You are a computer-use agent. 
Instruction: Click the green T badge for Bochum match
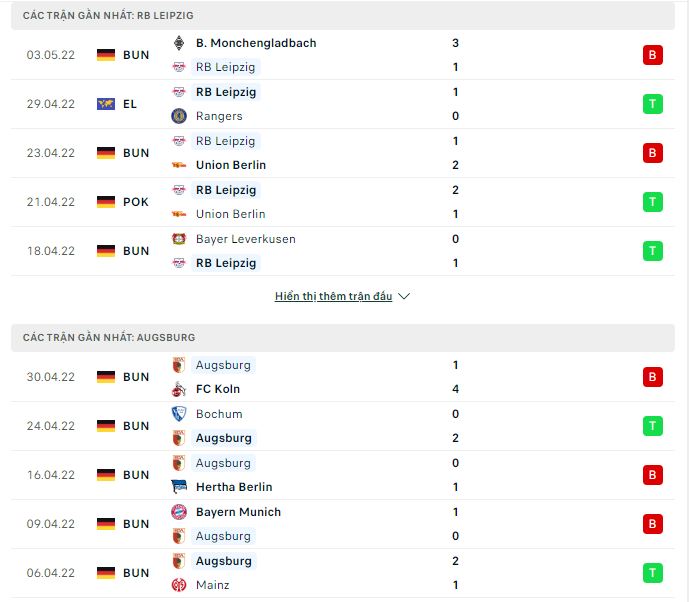[x=653, y=426]
